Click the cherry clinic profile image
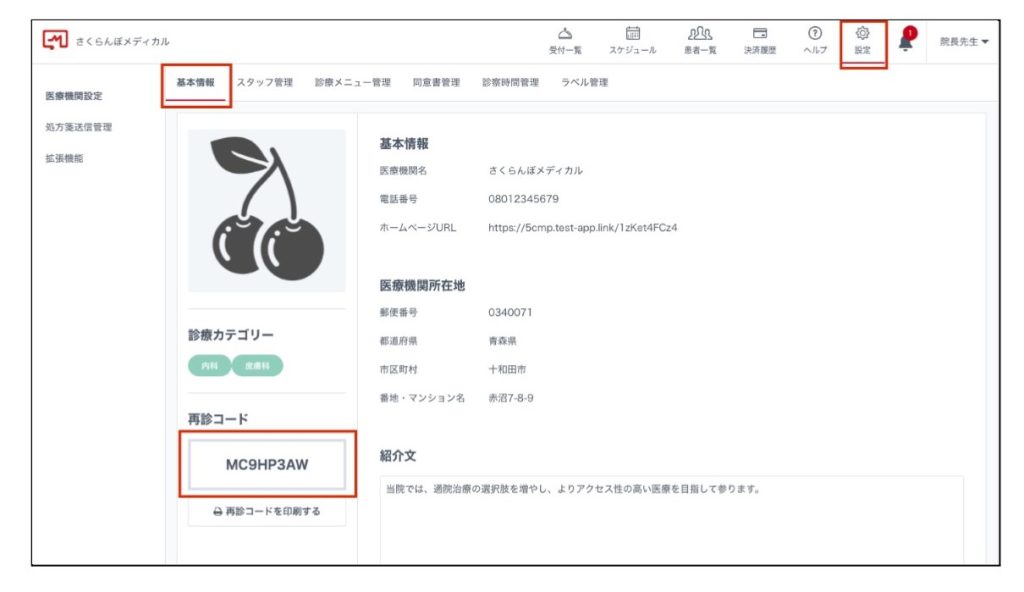1024x592 pixels. tap(267, 210)
